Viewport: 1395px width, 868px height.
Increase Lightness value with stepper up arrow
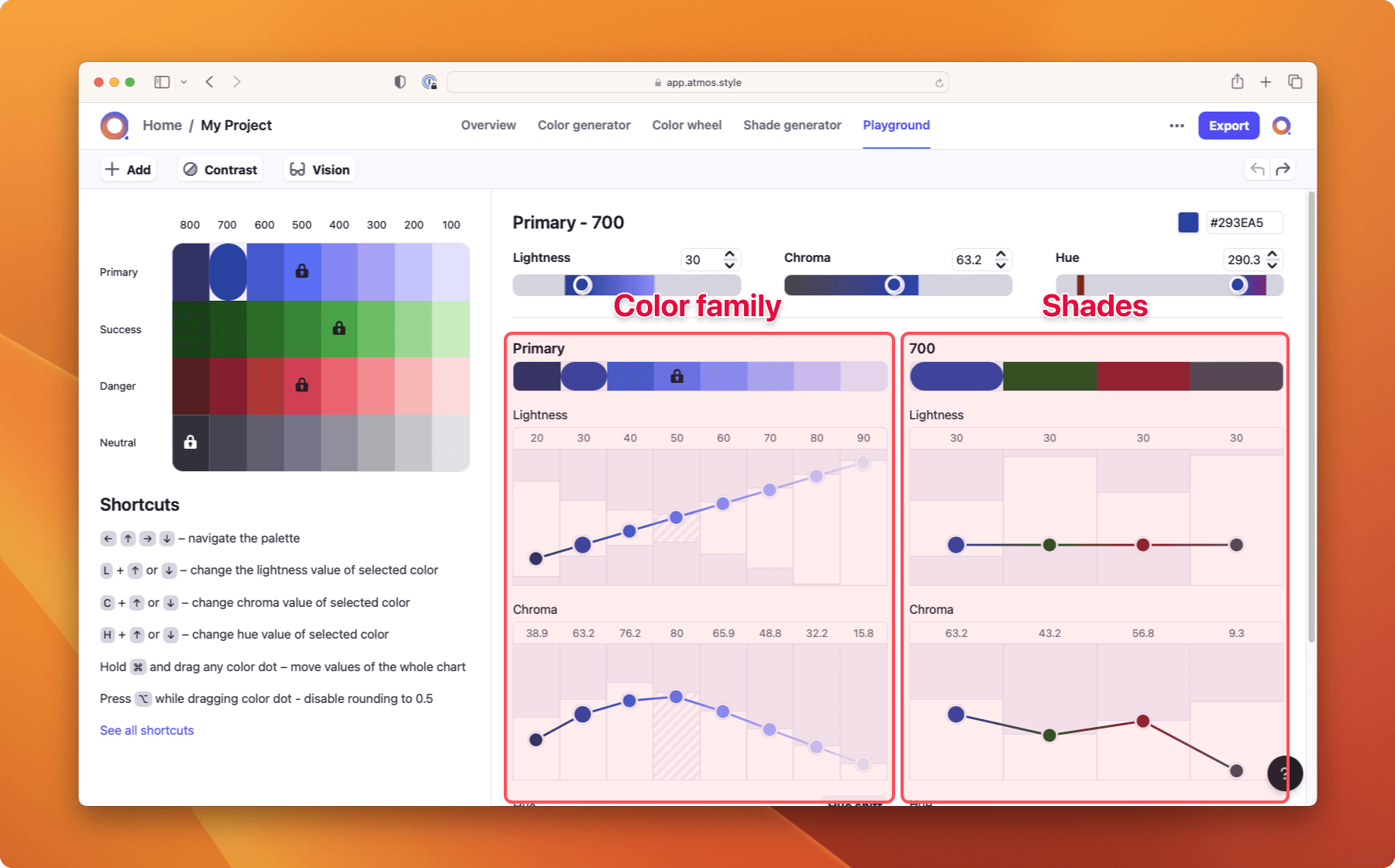coord(729,254)
